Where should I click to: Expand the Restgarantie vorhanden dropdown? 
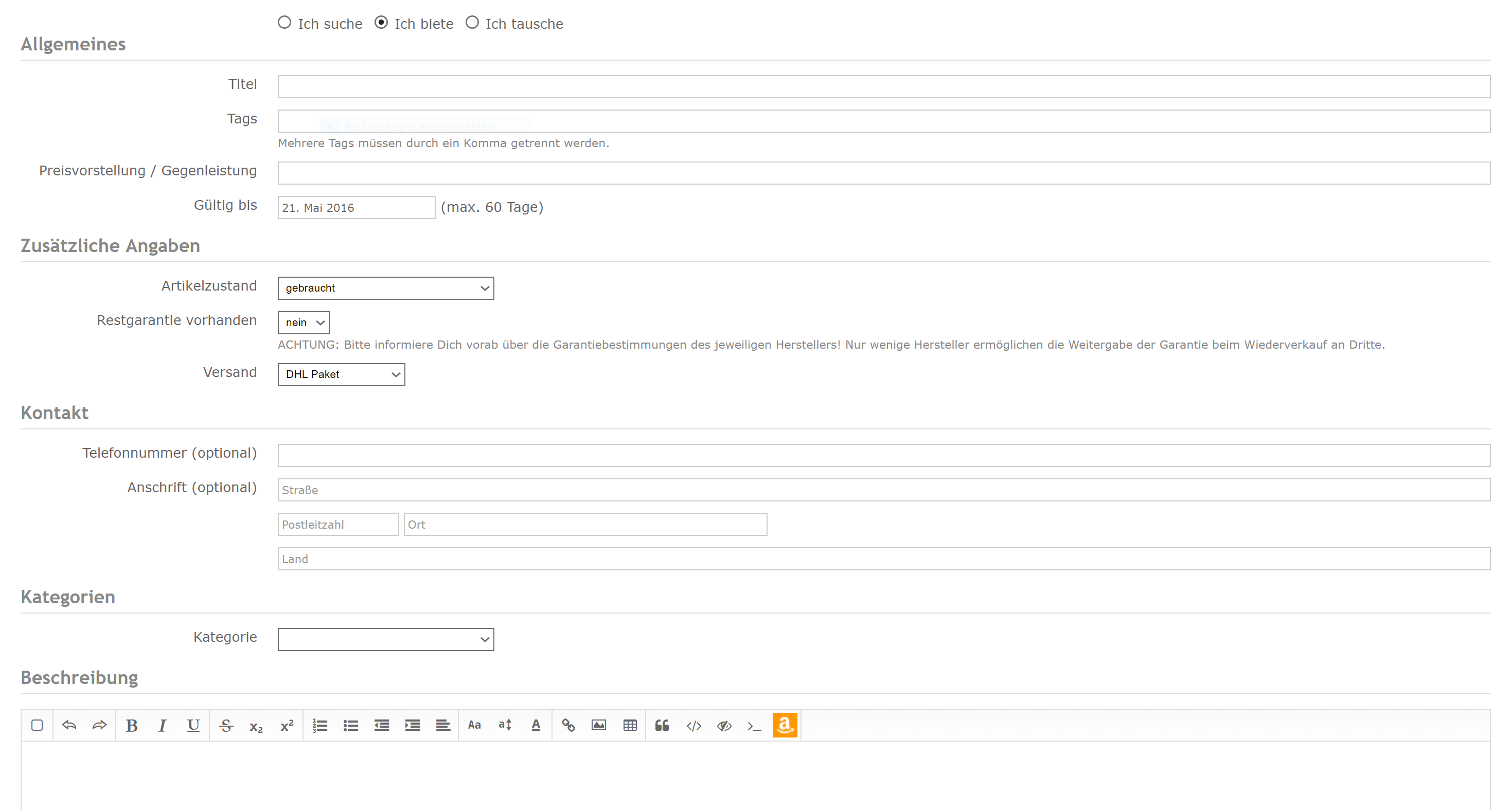click(x=304, y=323)
